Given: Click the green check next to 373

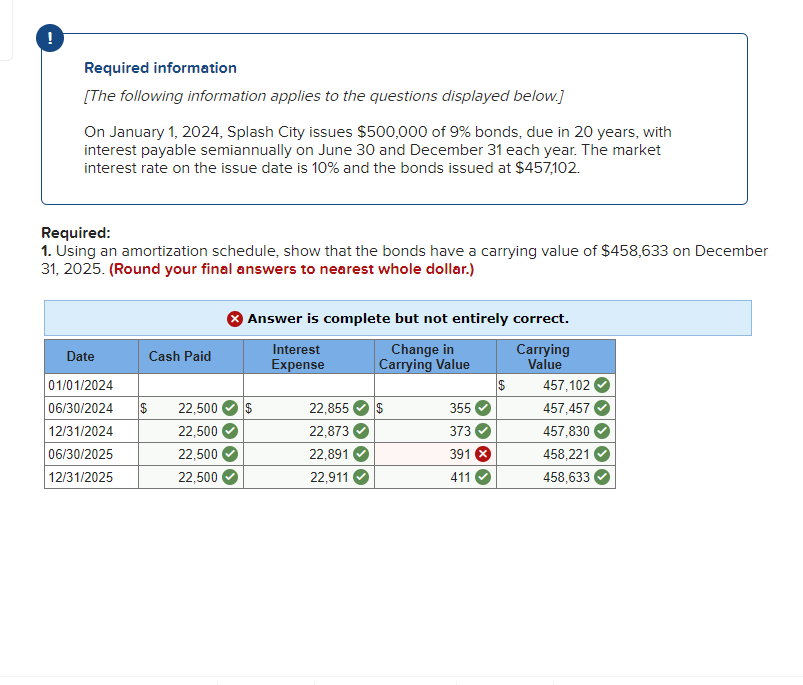Looking at the screenshot, I should (x=483, y=431).
